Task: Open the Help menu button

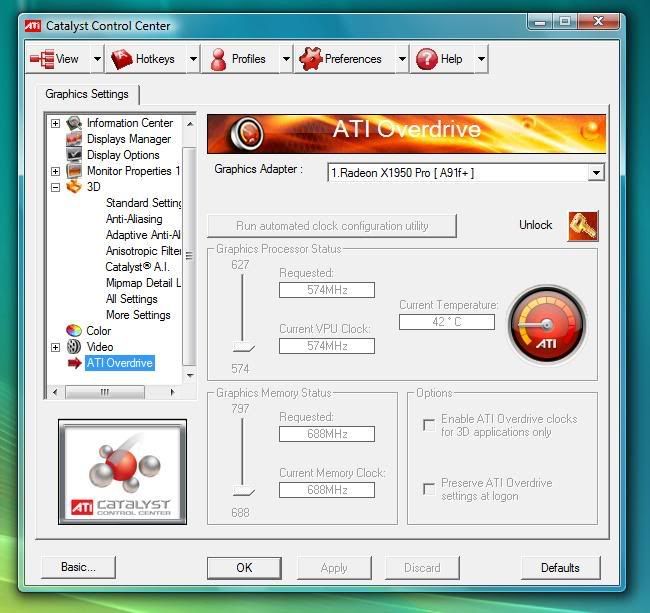Action: [443, 59]
